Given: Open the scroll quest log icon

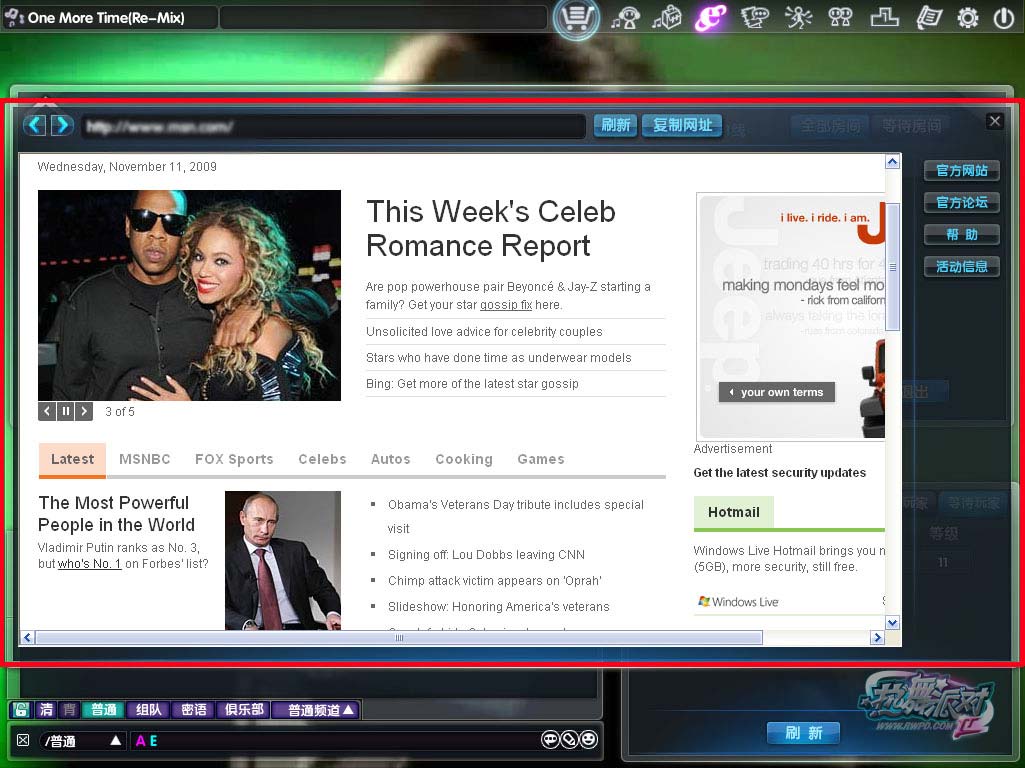Looking at the screenshot, I should 928,18.
